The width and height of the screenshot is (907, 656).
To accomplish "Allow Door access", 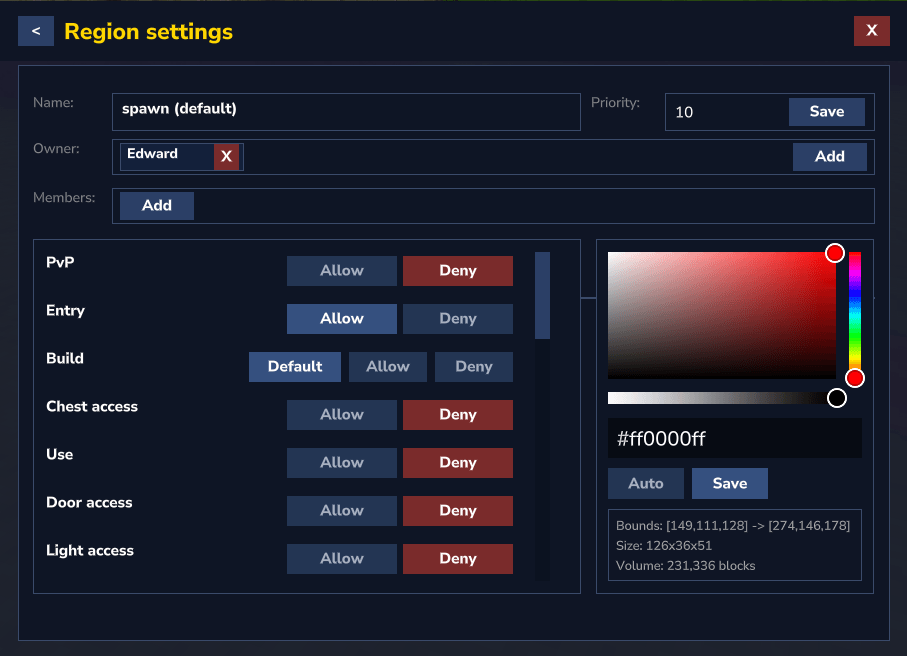I will 341,511.
